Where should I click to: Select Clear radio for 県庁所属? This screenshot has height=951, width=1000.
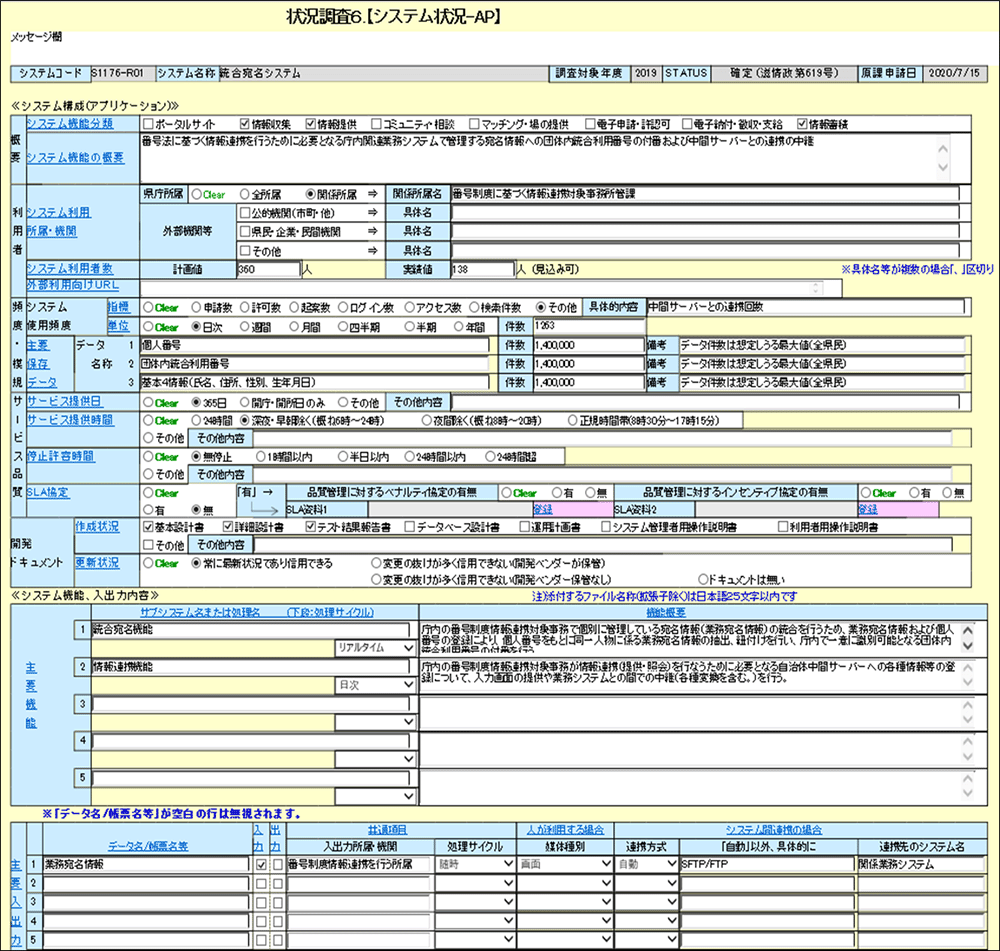click(x=196, y=194)
